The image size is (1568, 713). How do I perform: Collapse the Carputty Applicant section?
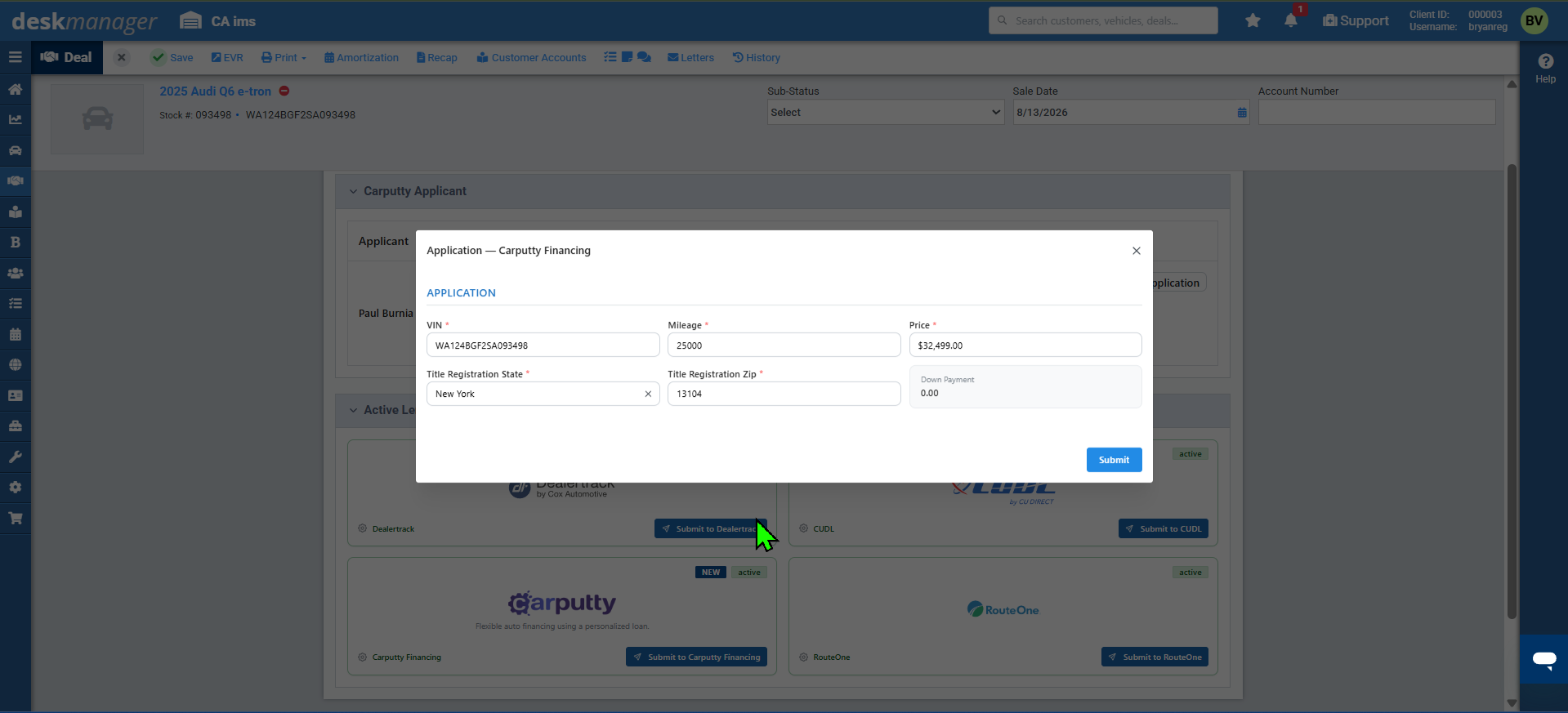(x=353, y=191)
